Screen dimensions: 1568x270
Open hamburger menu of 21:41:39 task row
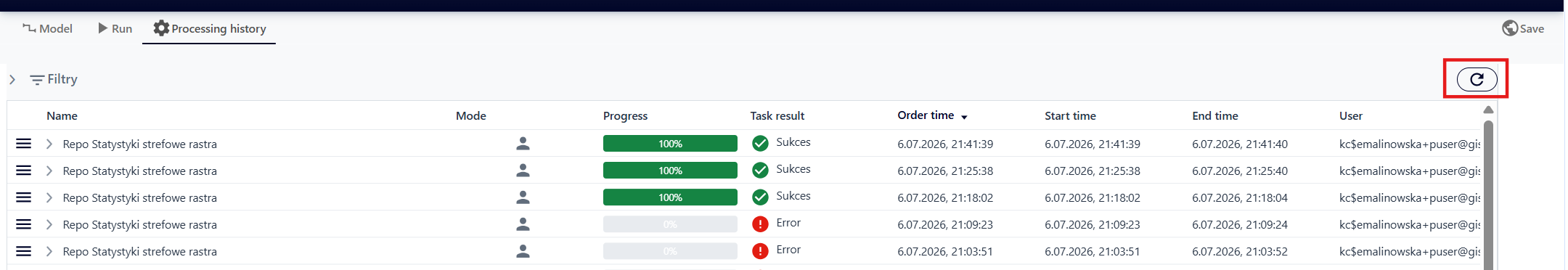(23, 144)
